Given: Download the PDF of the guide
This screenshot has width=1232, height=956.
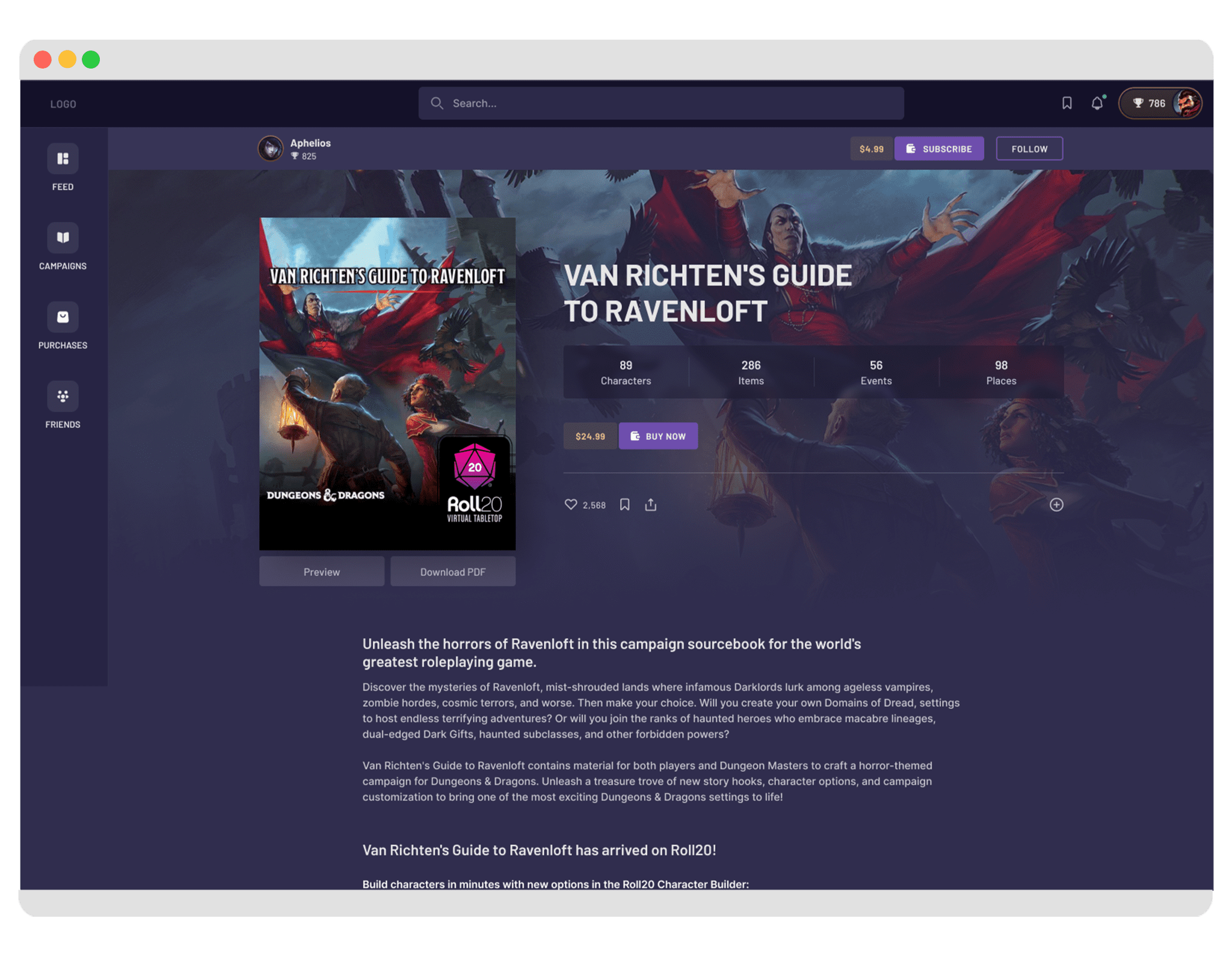Looking at the screenshot, I should 453,572.
